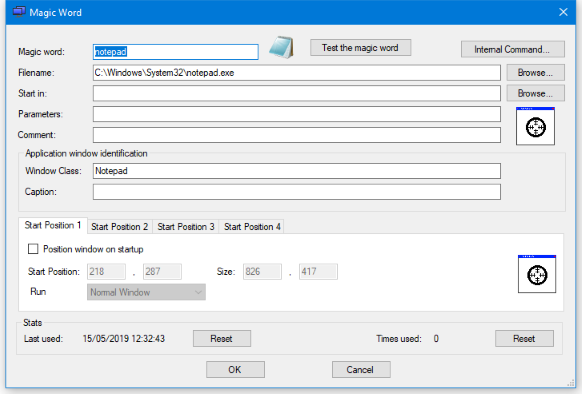Viewport: 582px width, 394px height.
Task: Click the Start in input field
Action: click(297, 93)
